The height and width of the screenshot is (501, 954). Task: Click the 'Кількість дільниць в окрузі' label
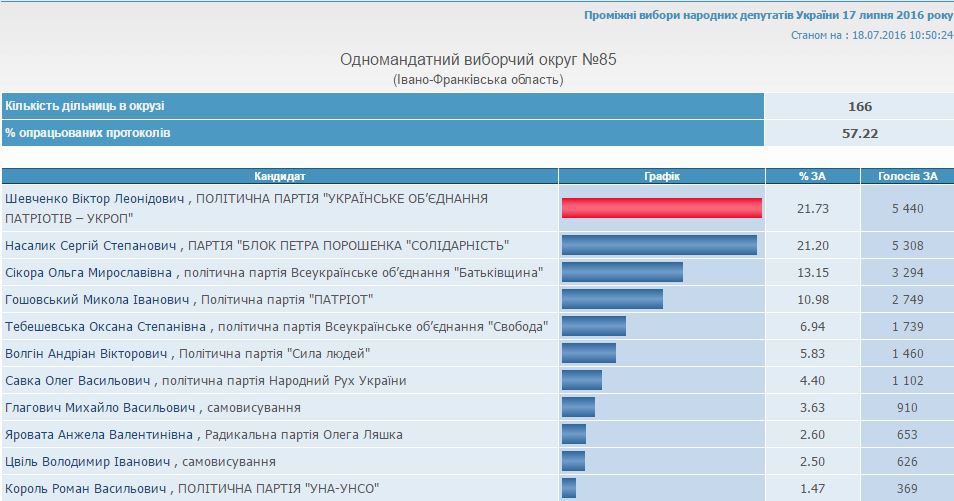point(85,106)
